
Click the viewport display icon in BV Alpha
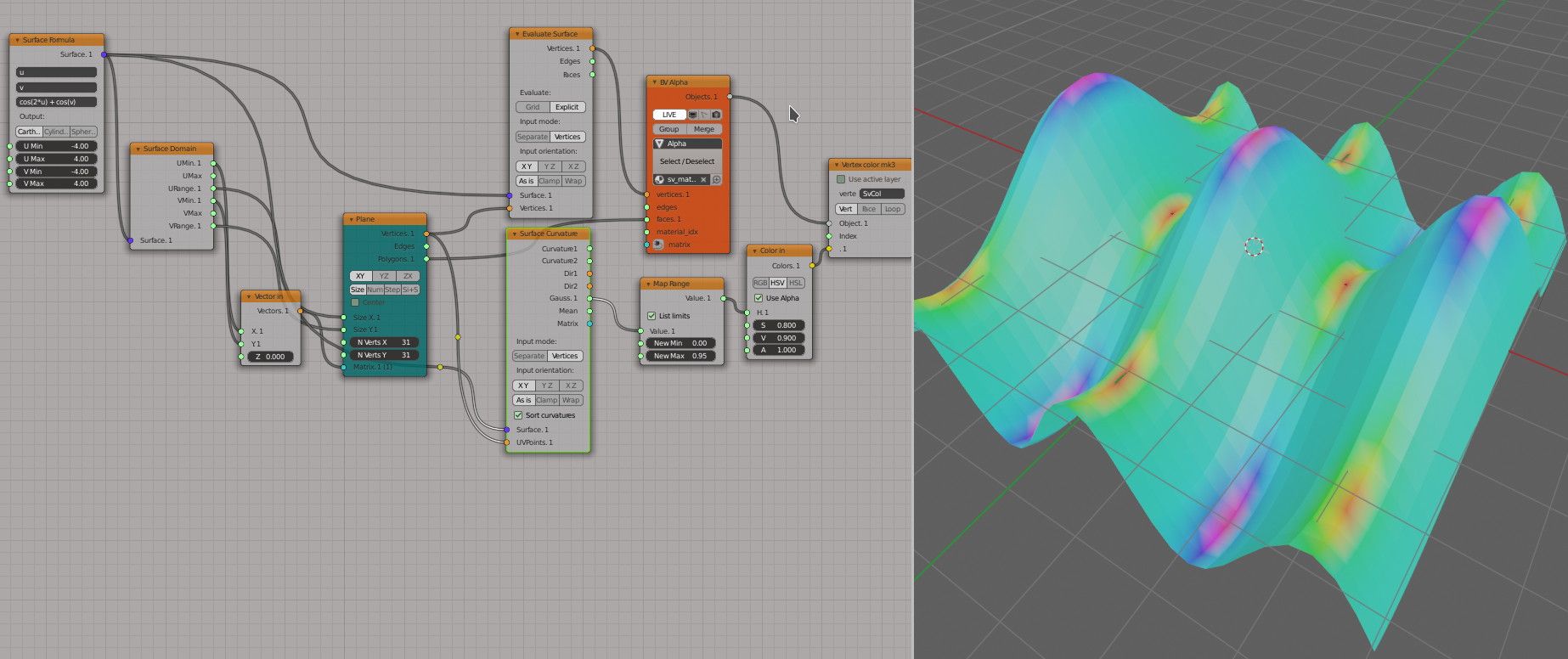click(693, 115)
